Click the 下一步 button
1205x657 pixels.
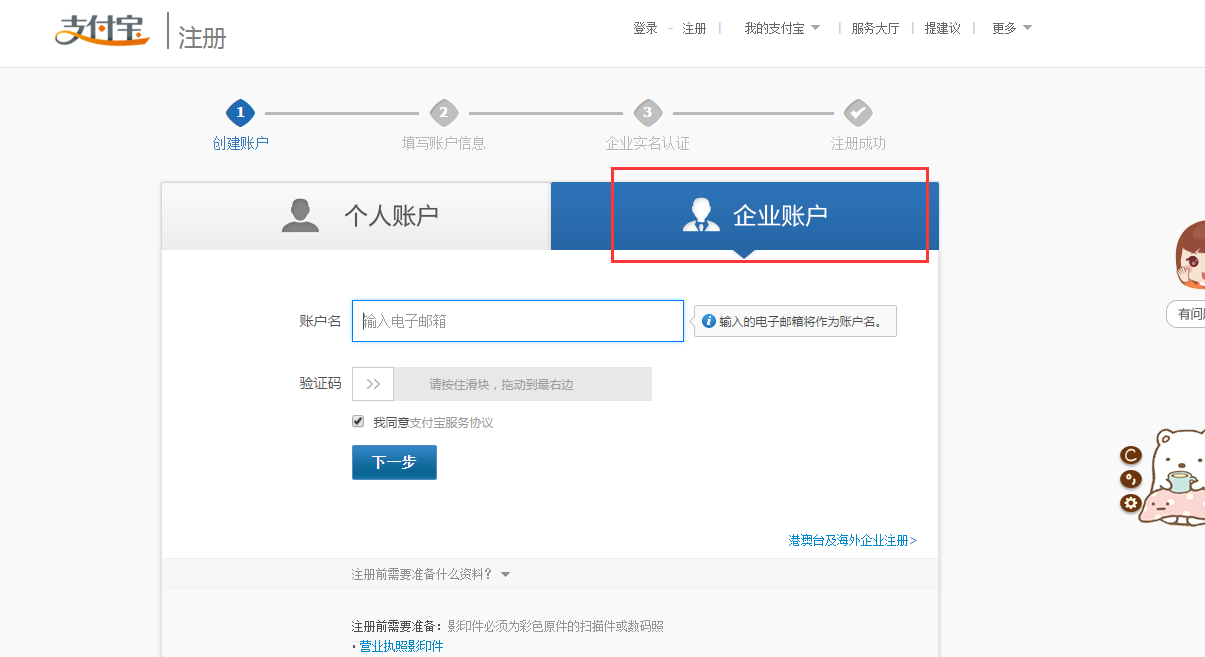pos(394,462)
